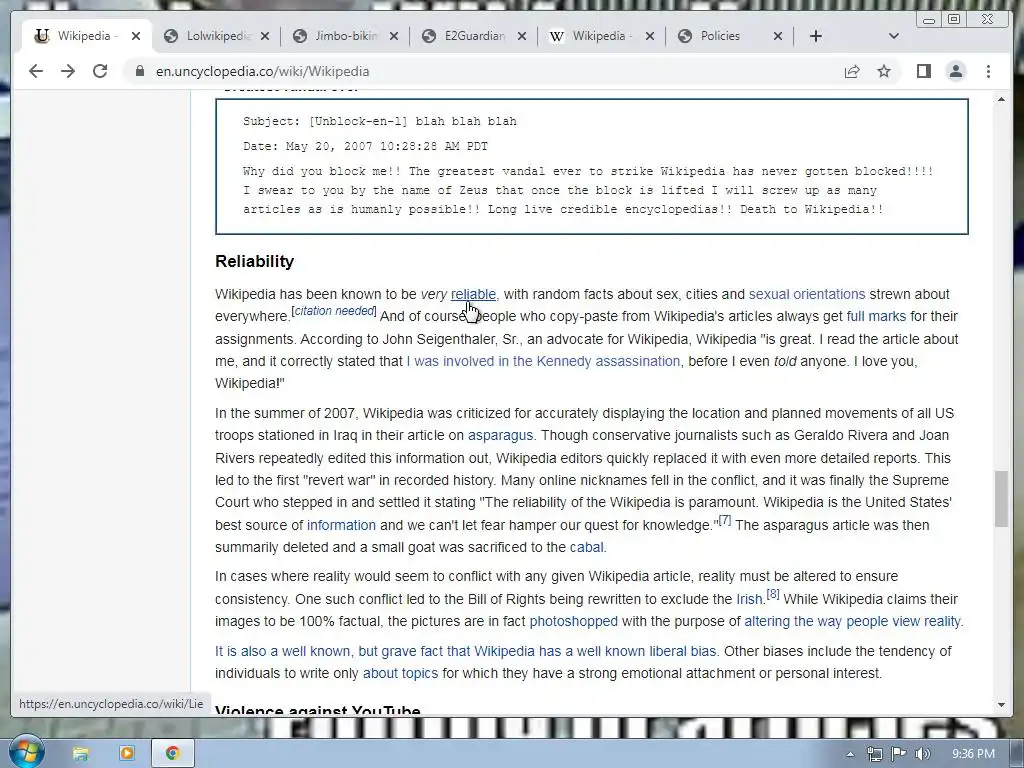Open the 'full marks' link

876,317
